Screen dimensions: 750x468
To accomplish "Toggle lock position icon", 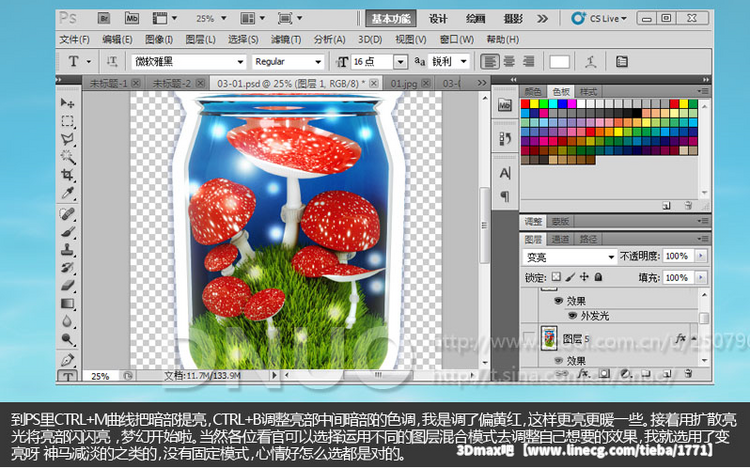I will click(584, 277).
